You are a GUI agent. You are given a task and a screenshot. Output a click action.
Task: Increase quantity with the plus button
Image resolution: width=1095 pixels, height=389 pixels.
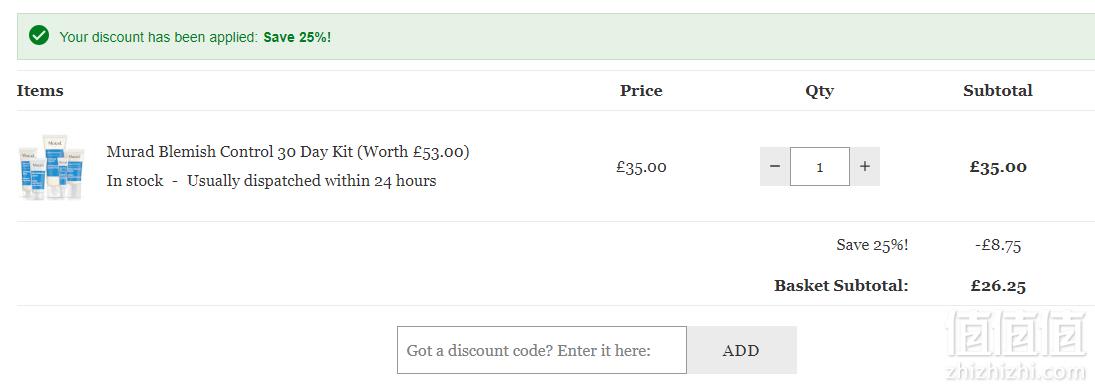click(865, 166)
